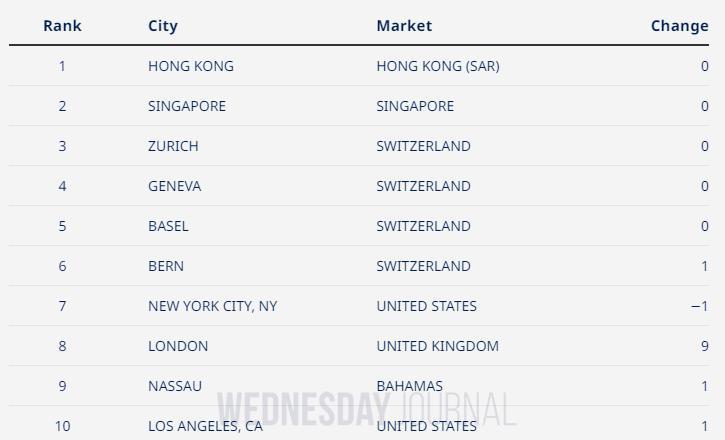Click the Rank column header

(62, 26)
